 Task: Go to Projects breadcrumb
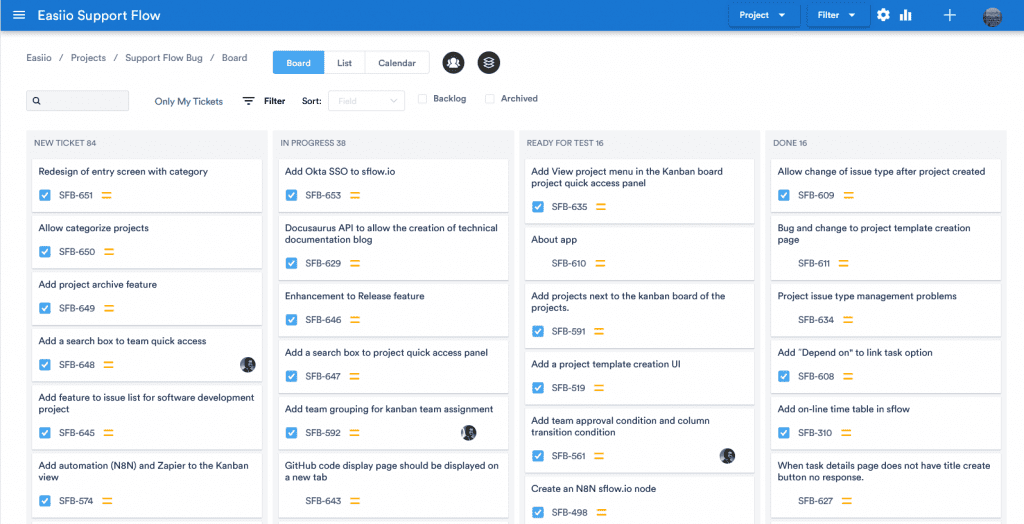pos(88,57)
